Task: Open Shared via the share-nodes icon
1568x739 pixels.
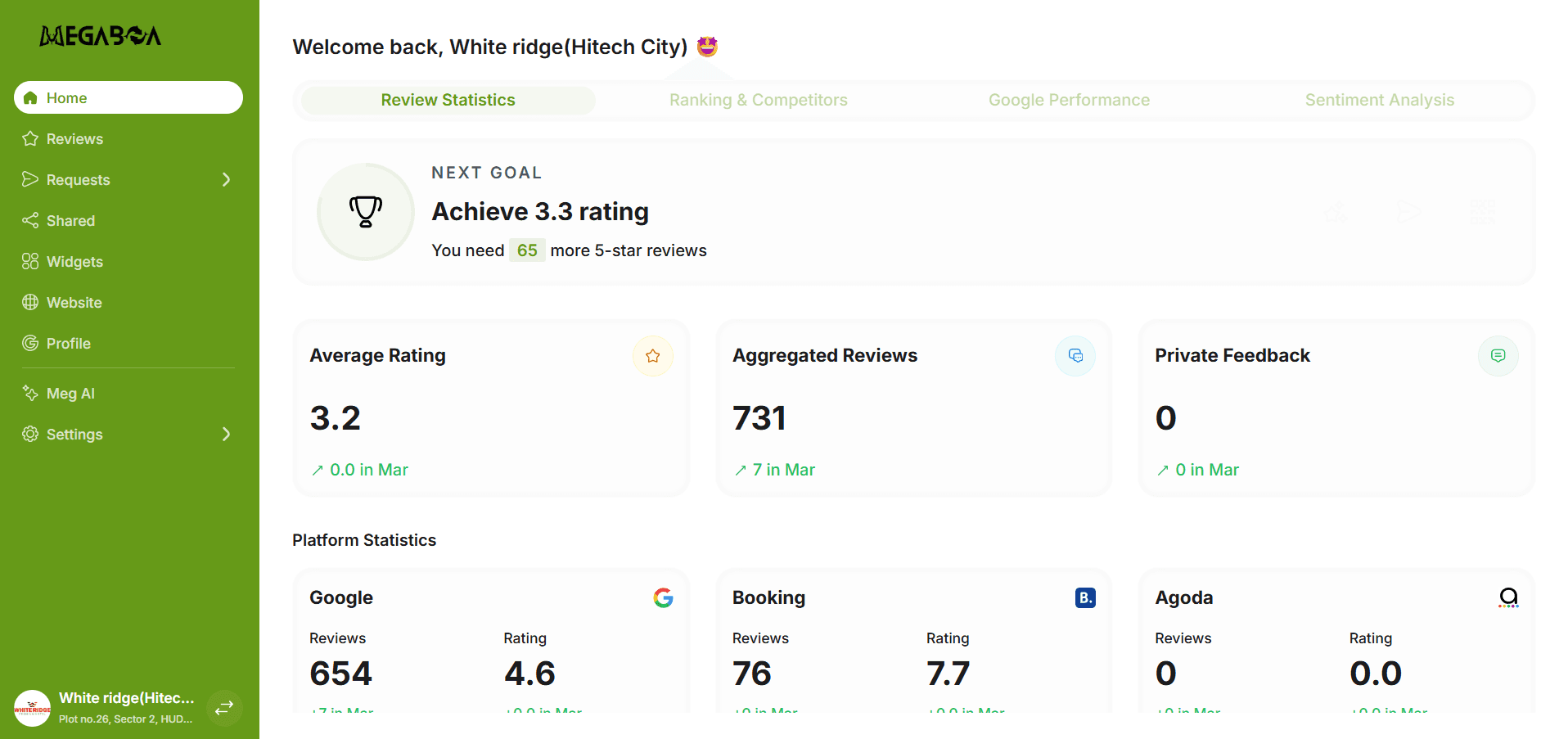Action: 30,220
